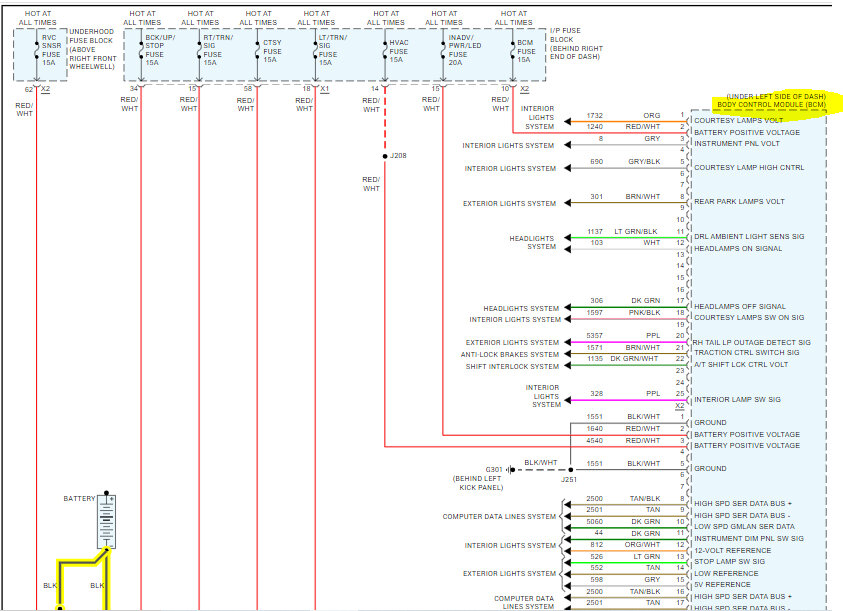Click wire 328 circuit number
This screenshot has width=843, height=611.
pos(596,393)
